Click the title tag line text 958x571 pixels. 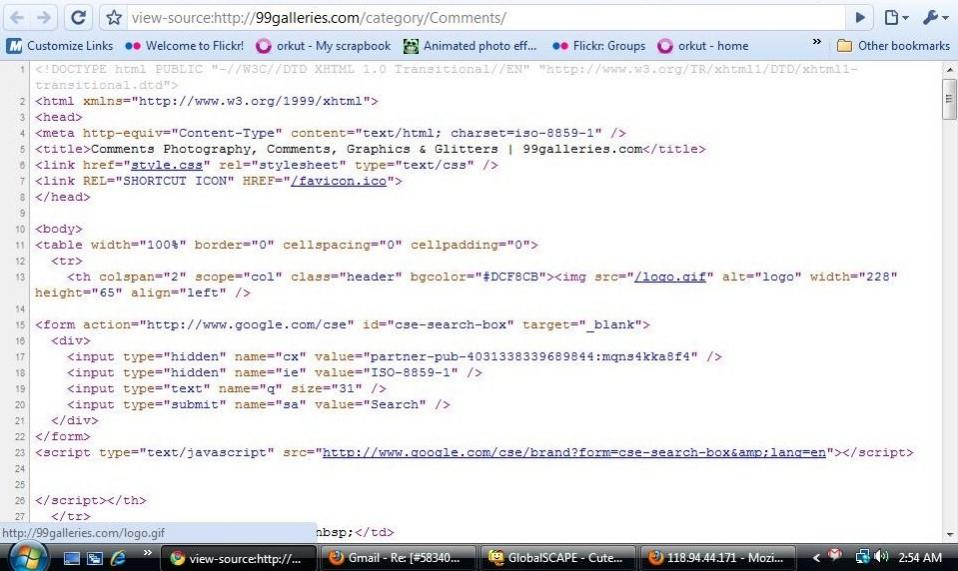(370, 149)
